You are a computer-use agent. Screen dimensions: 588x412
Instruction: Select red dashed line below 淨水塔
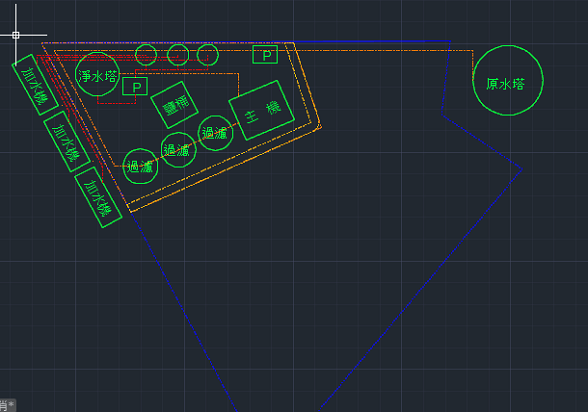(116, 103)
